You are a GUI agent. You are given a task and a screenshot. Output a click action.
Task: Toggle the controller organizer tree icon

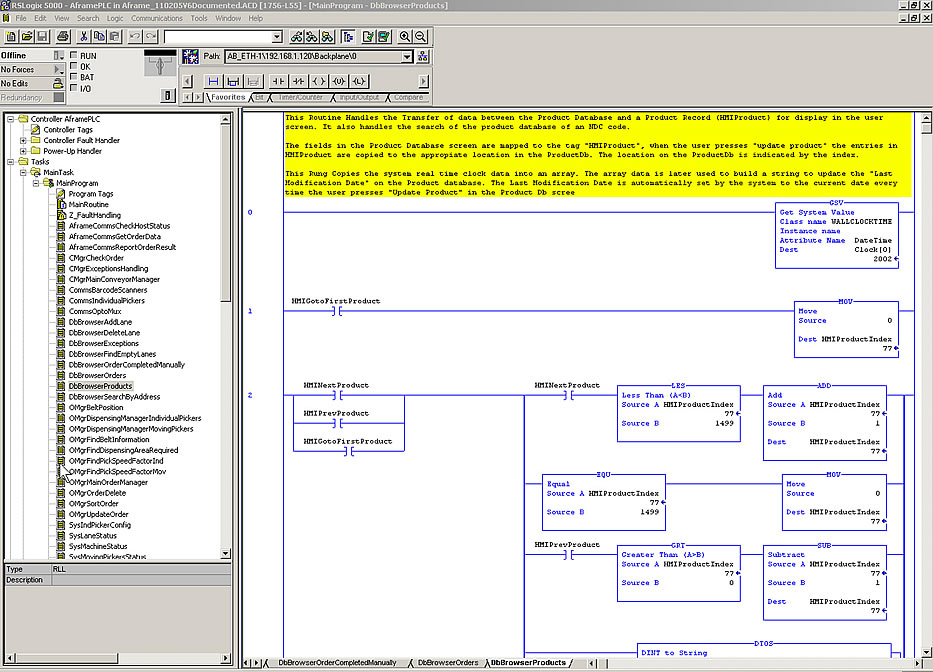pos(348,37)
